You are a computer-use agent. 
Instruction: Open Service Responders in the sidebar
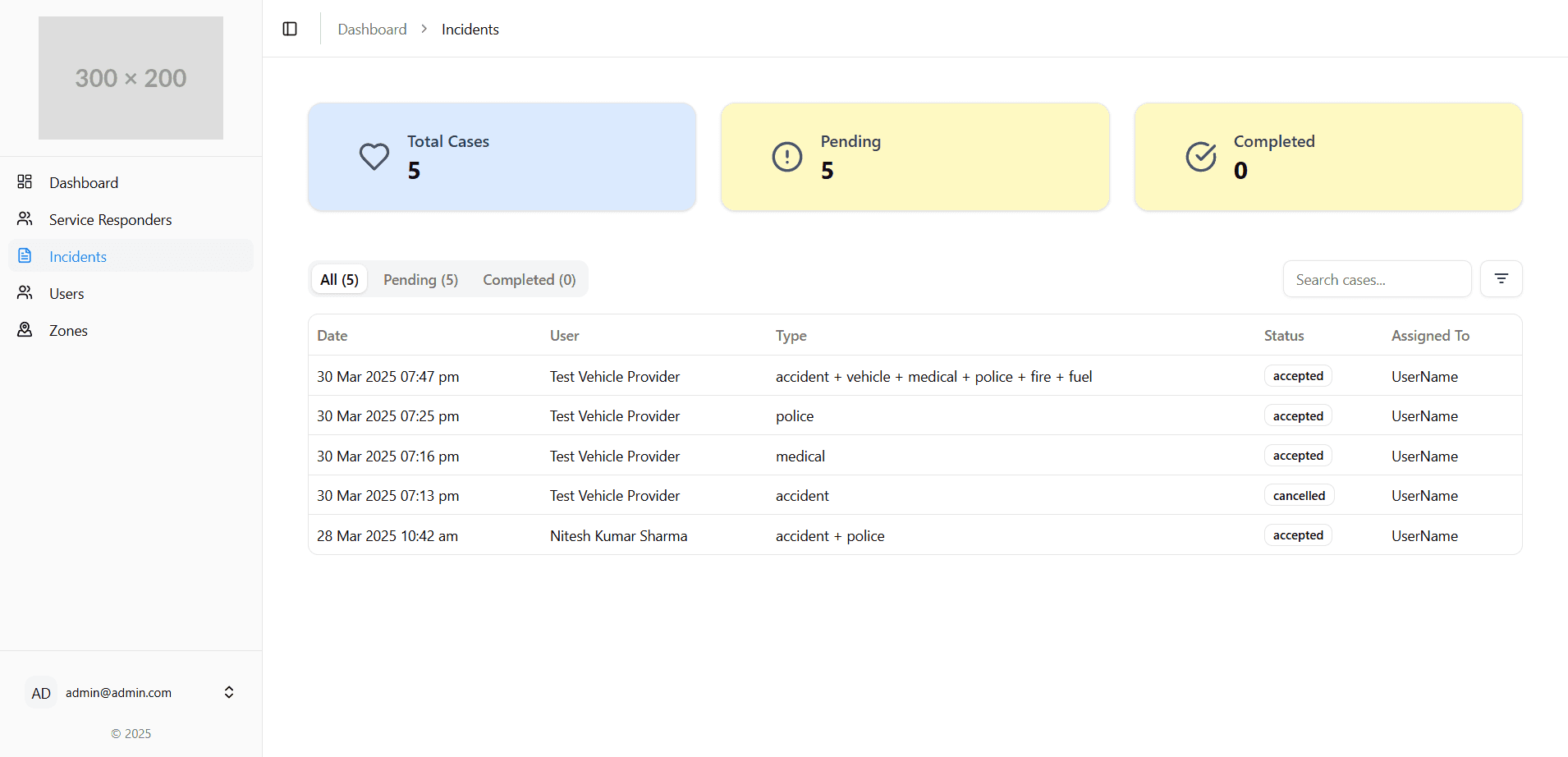(x=131, y=219)
